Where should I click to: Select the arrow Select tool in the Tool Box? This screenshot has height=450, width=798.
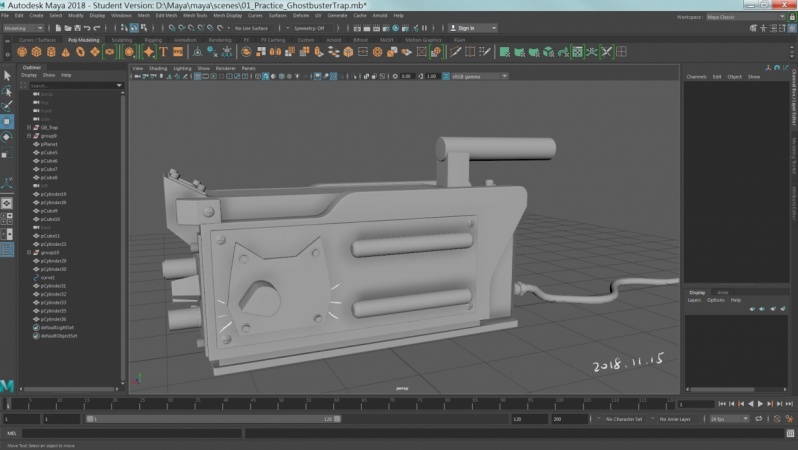pos(7,76)
